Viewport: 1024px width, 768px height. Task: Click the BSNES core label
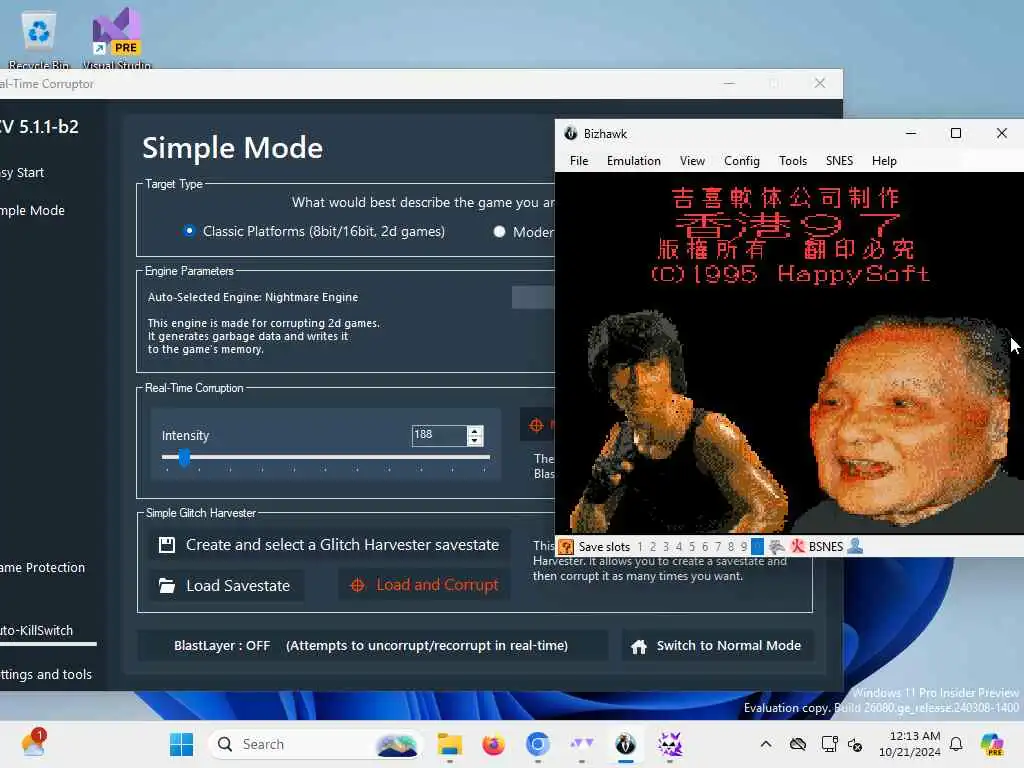point(825,547)
